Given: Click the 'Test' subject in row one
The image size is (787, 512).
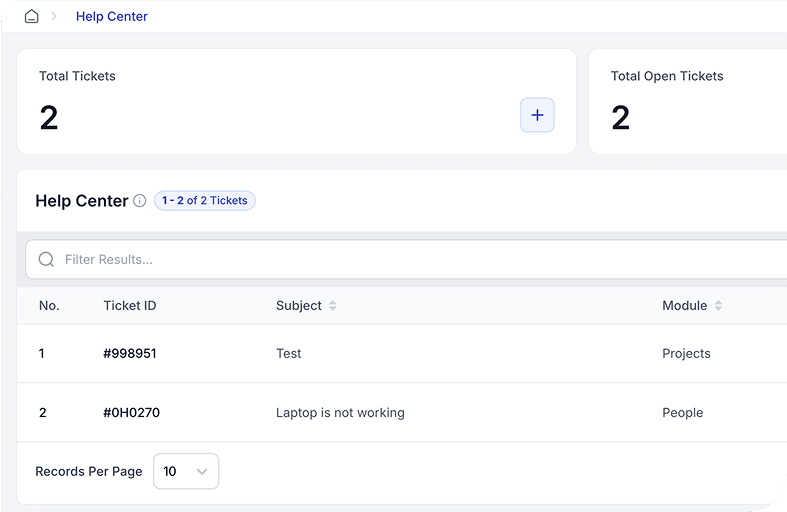Looking at the screenshot, I should 288,354.
